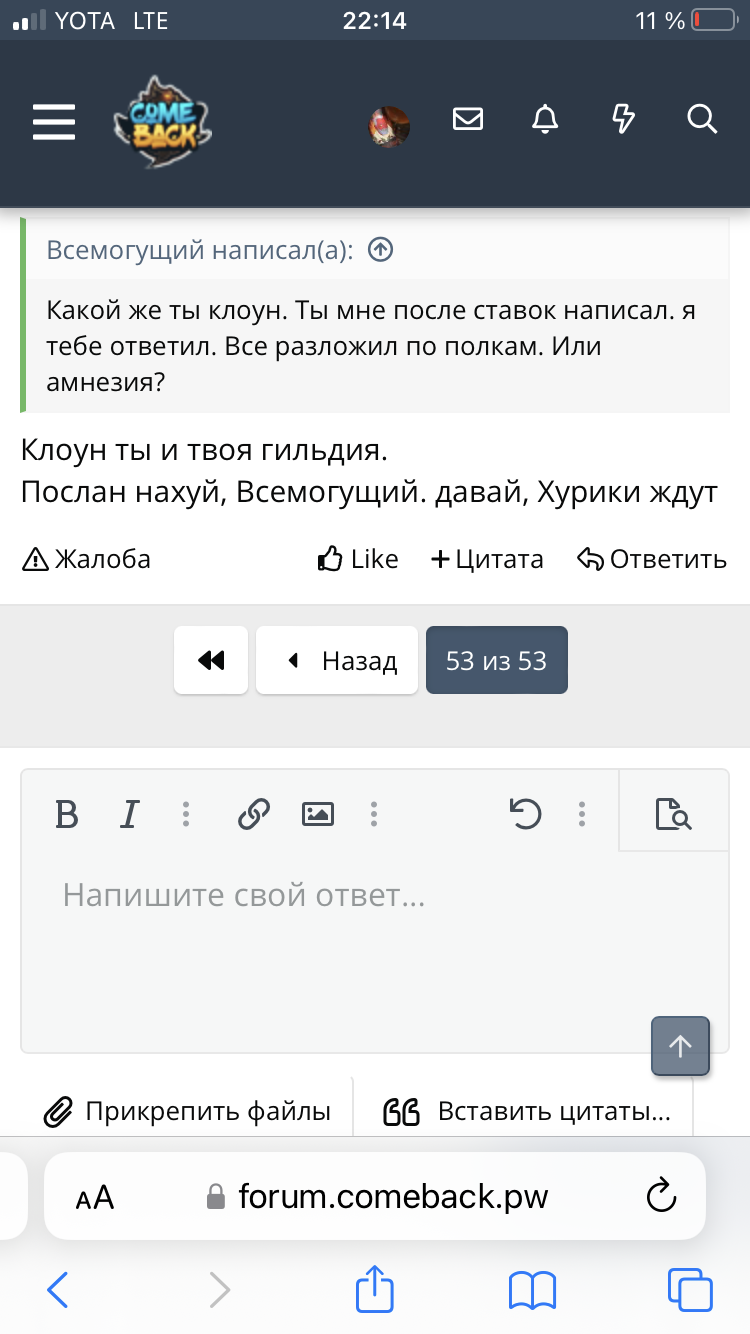Expand more text formatting options
The width and height of the screenshot is (750, 1334).
(186, 815)
